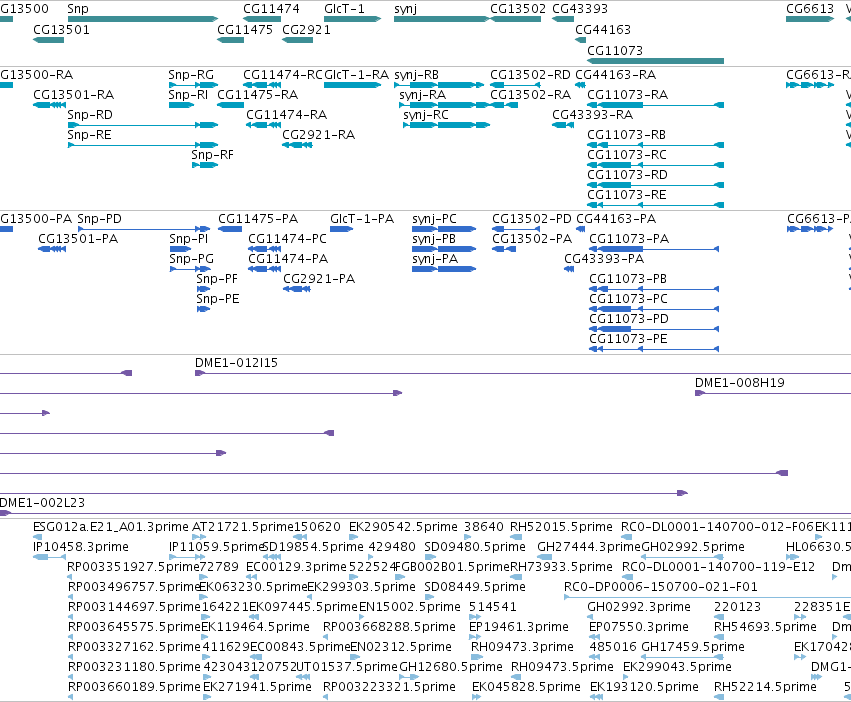Viewport: 851px width, 702px height.
Task: Click the EK299043.5prime EST label
Action: [677, 667]
